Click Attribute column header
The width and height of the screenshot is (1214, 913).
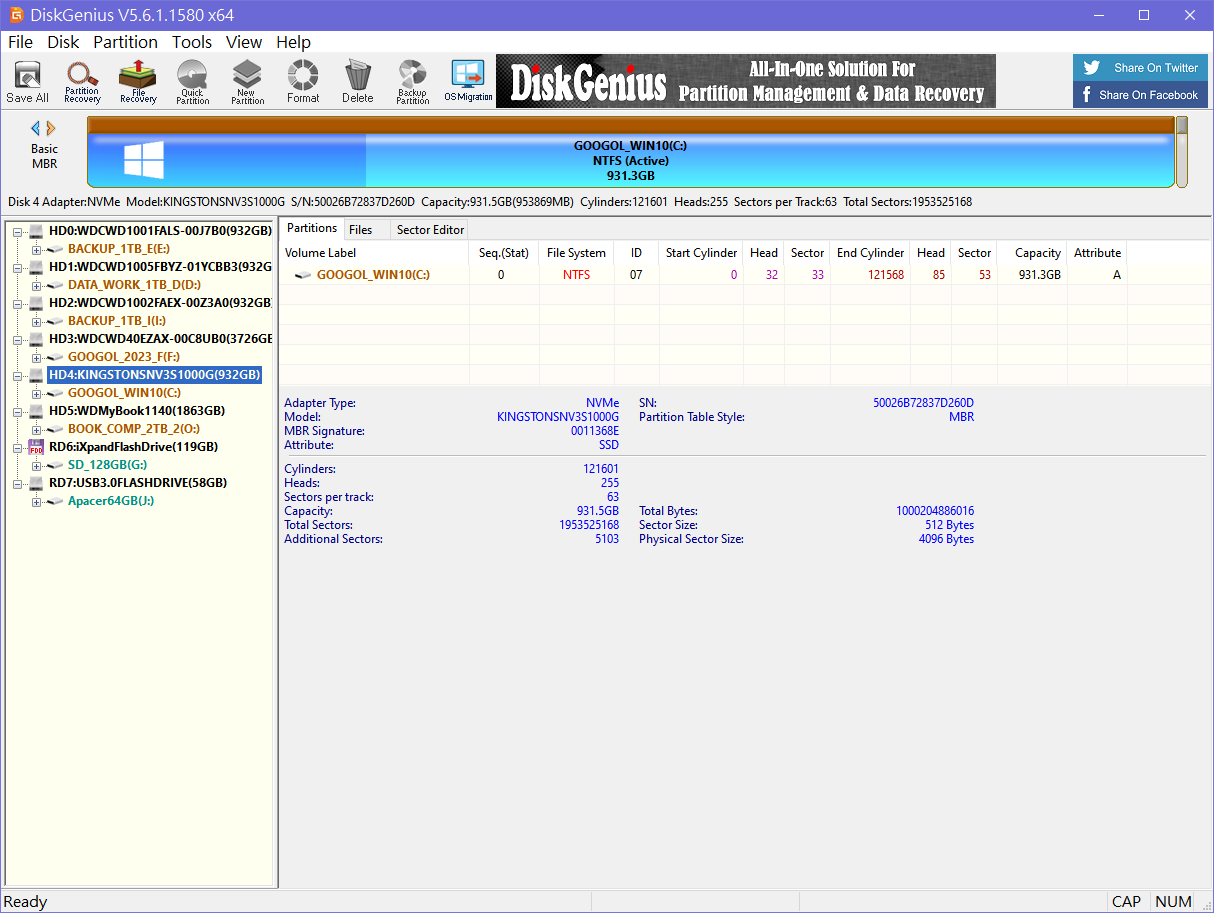point(1097,253)
